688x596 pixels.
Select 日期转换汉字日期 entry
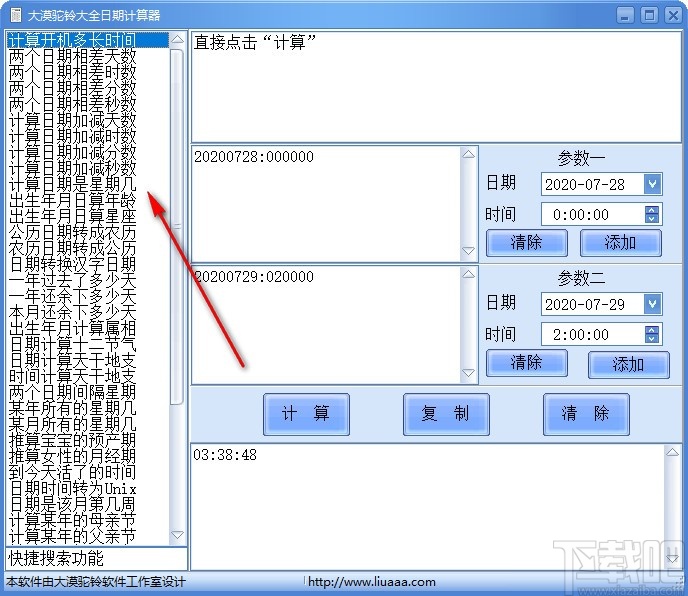88,265
